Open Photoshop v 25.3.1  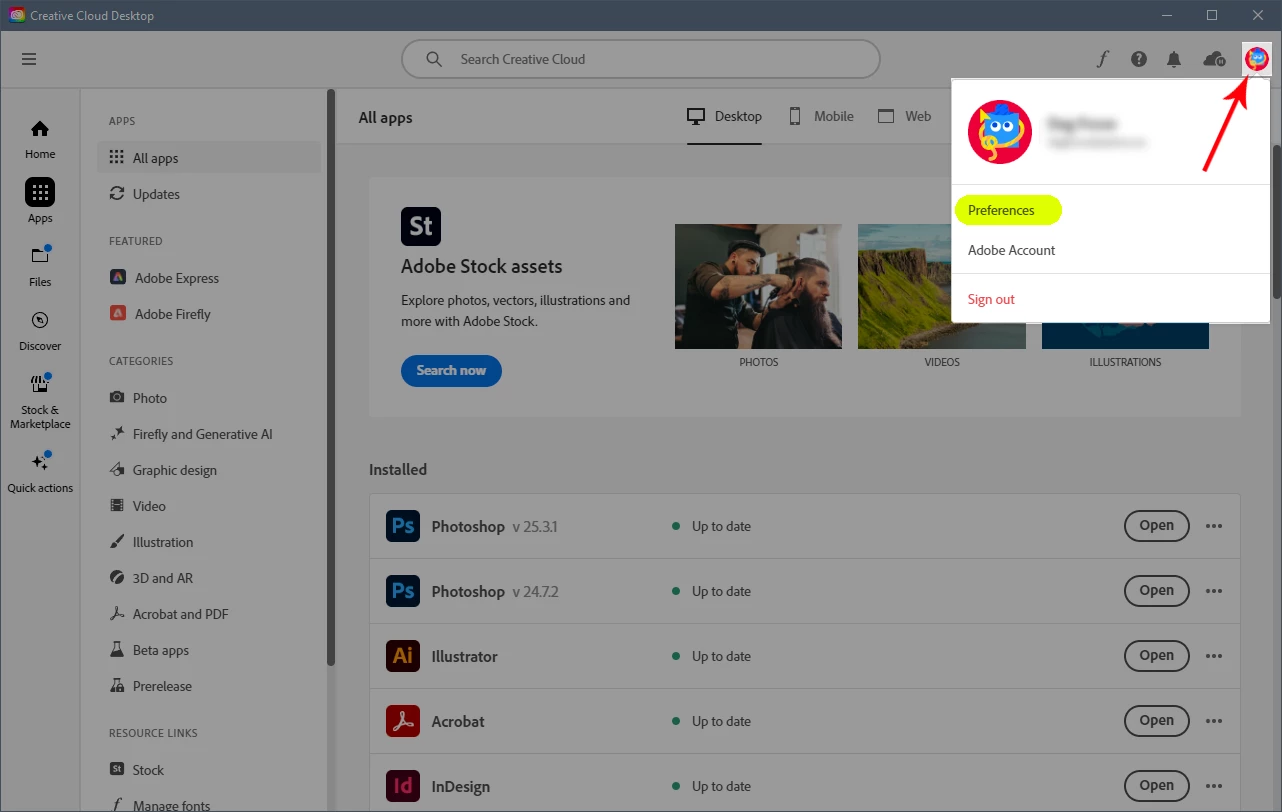pyautogui.click(x=1156, y=526)
